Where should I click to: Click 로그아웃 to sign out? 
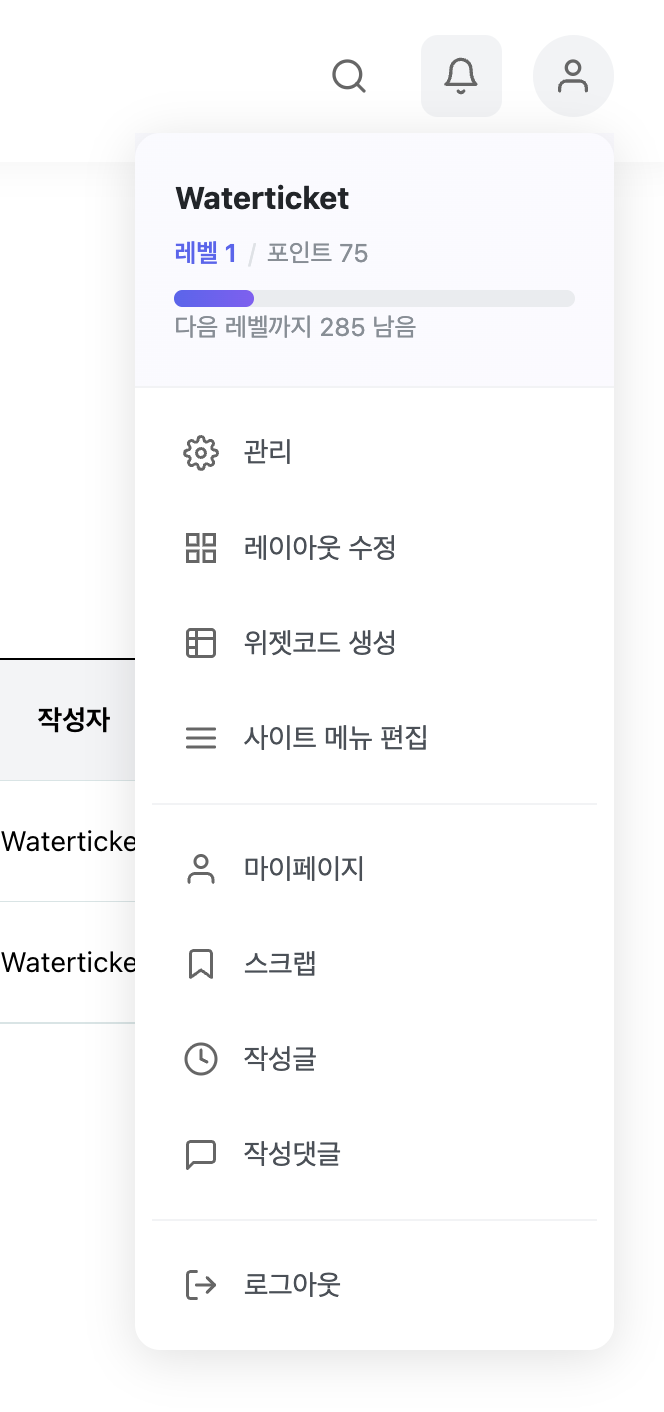click(290, 1285)
